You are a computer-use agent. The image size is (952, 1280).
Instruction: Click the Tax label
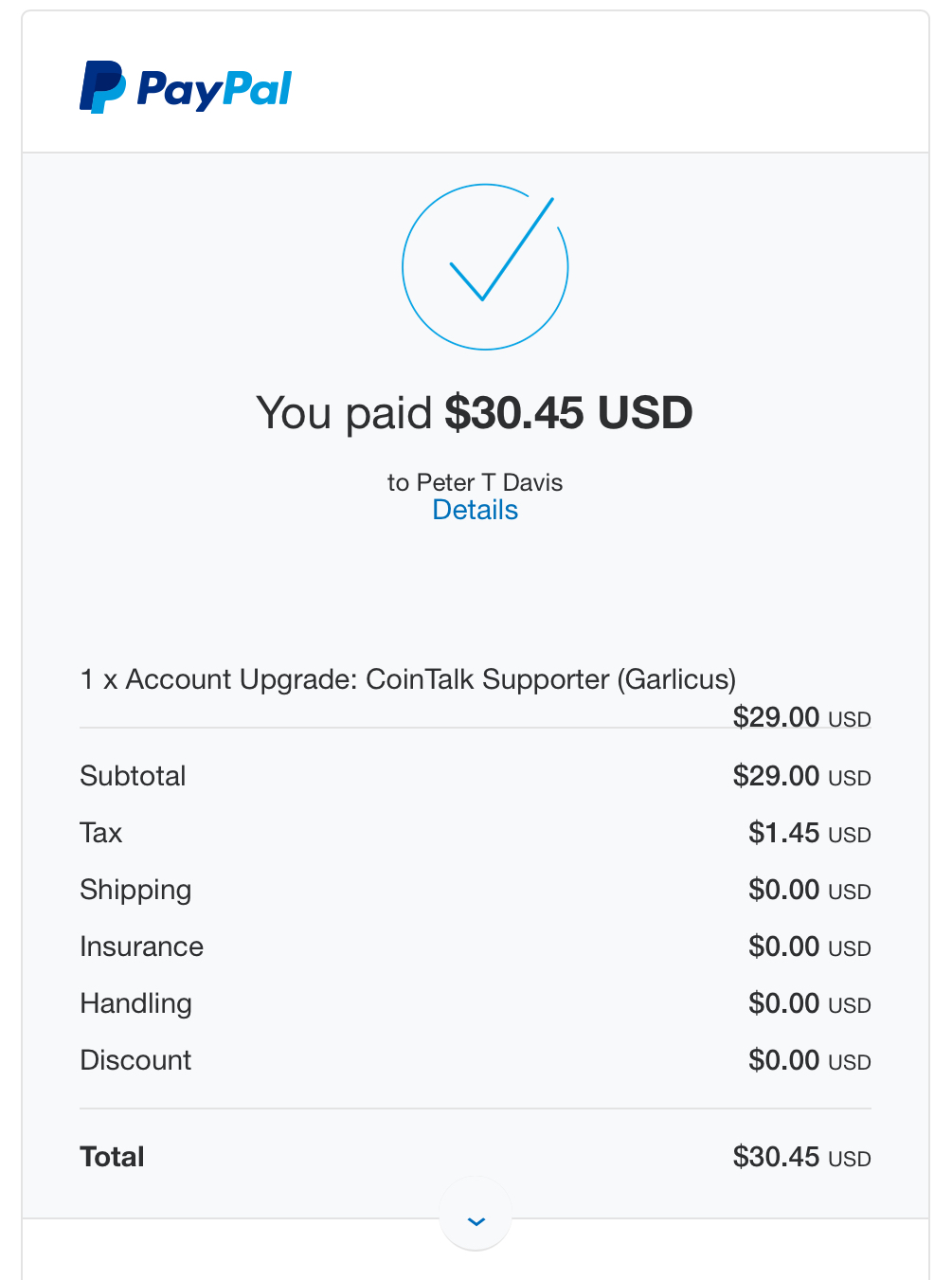pyautogui.click(x=101, y=833)
